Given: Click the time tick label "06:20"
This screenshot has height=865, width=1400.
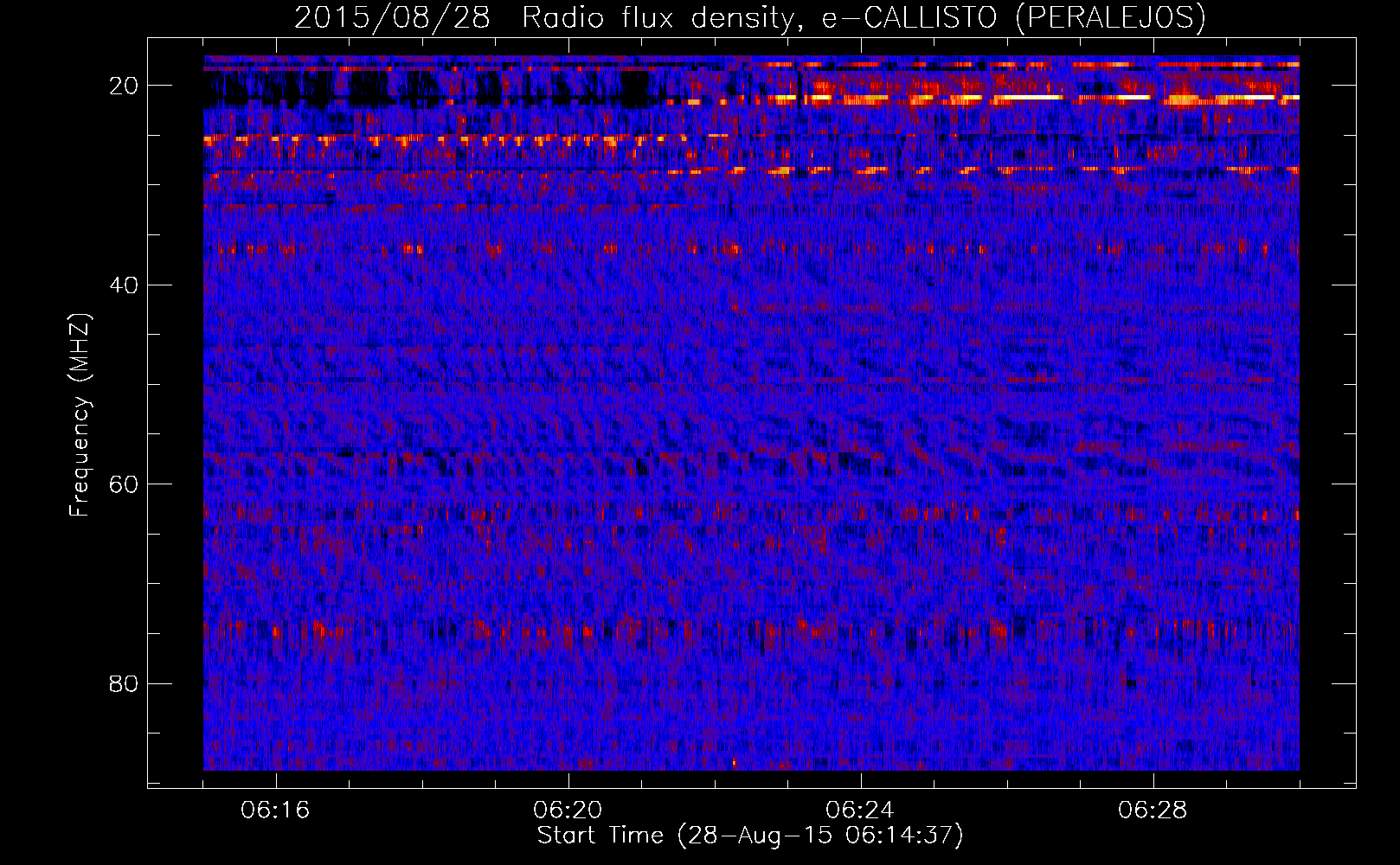Looking at the screenshot, I should click(568, 811).
